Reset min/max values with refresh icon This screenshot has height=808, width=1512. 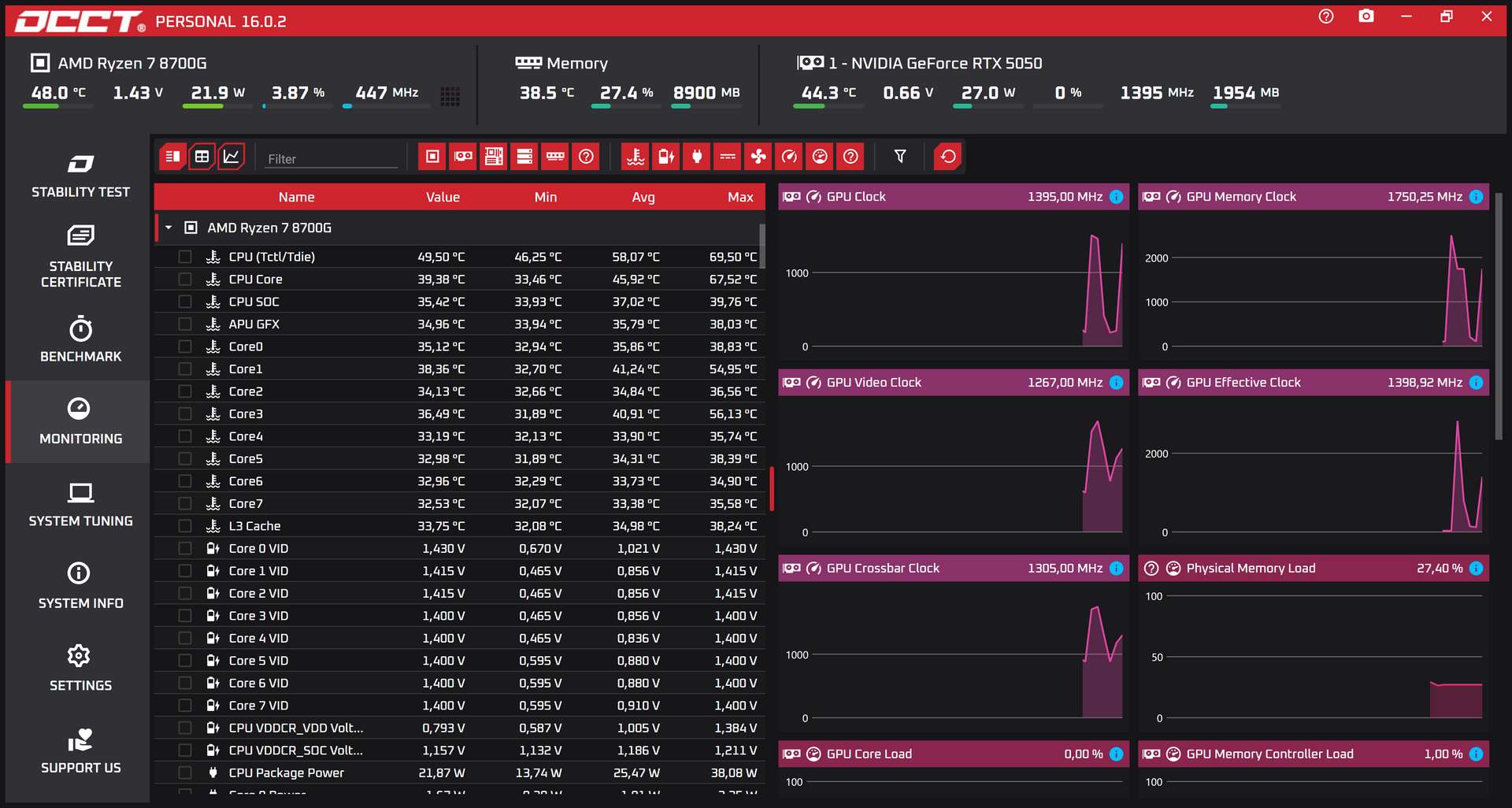948,157
